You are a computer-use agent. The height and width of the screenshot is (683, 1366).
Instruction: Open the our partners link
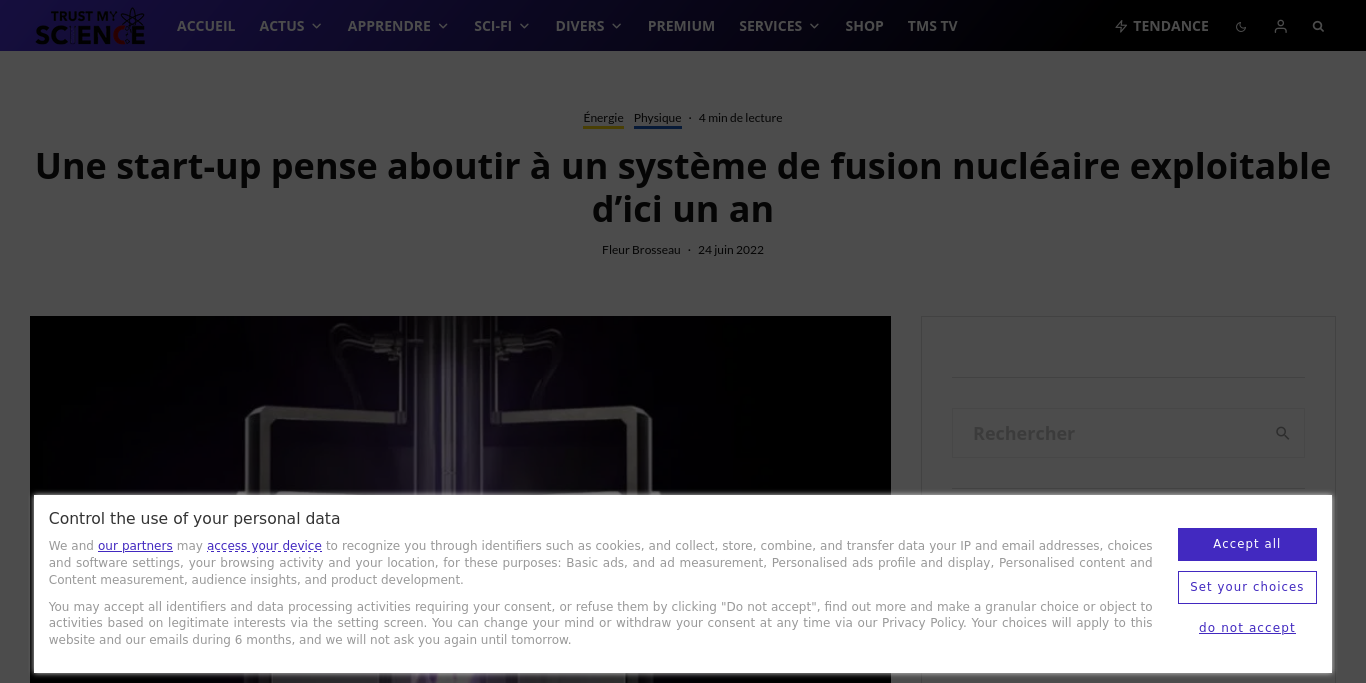135,546
